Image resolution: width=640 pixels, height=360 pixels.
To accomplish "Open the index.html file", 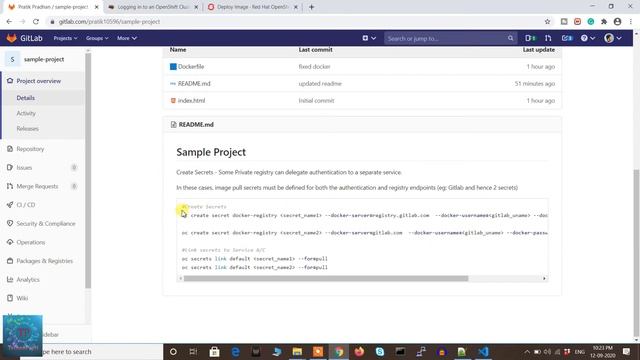I will click(191, 100).
